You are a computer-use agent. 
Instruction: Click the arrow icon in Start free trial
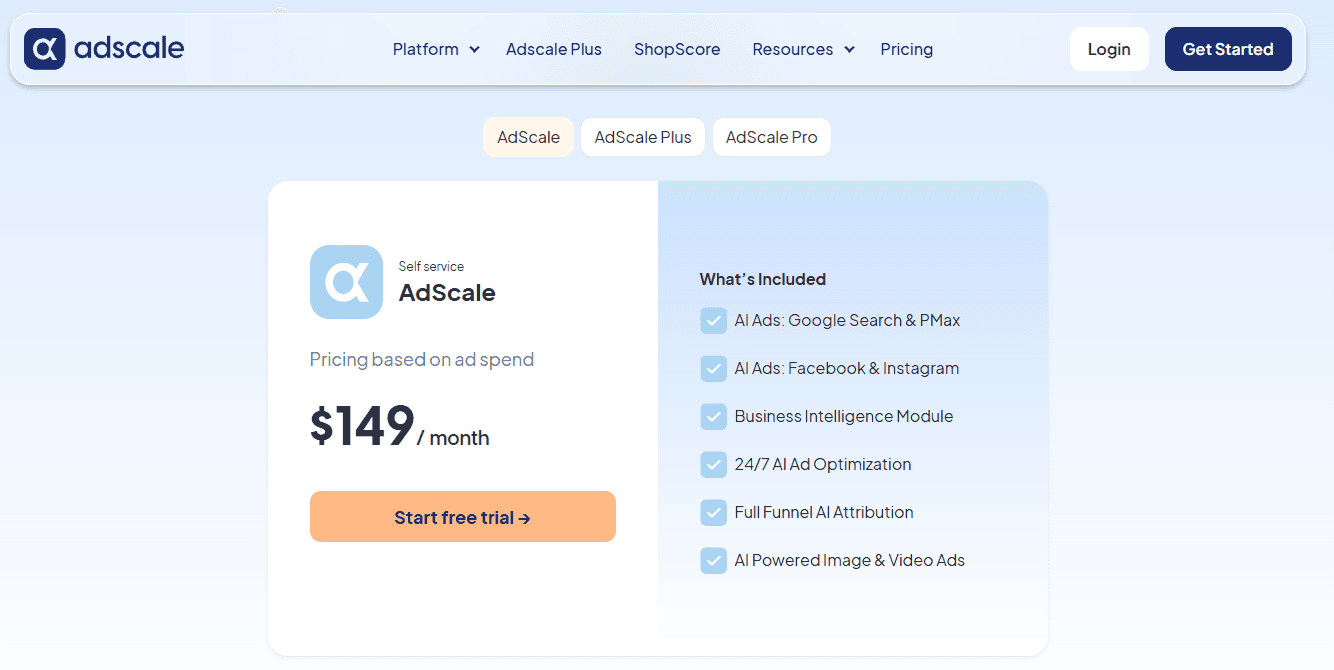click(x=525, y=517)
